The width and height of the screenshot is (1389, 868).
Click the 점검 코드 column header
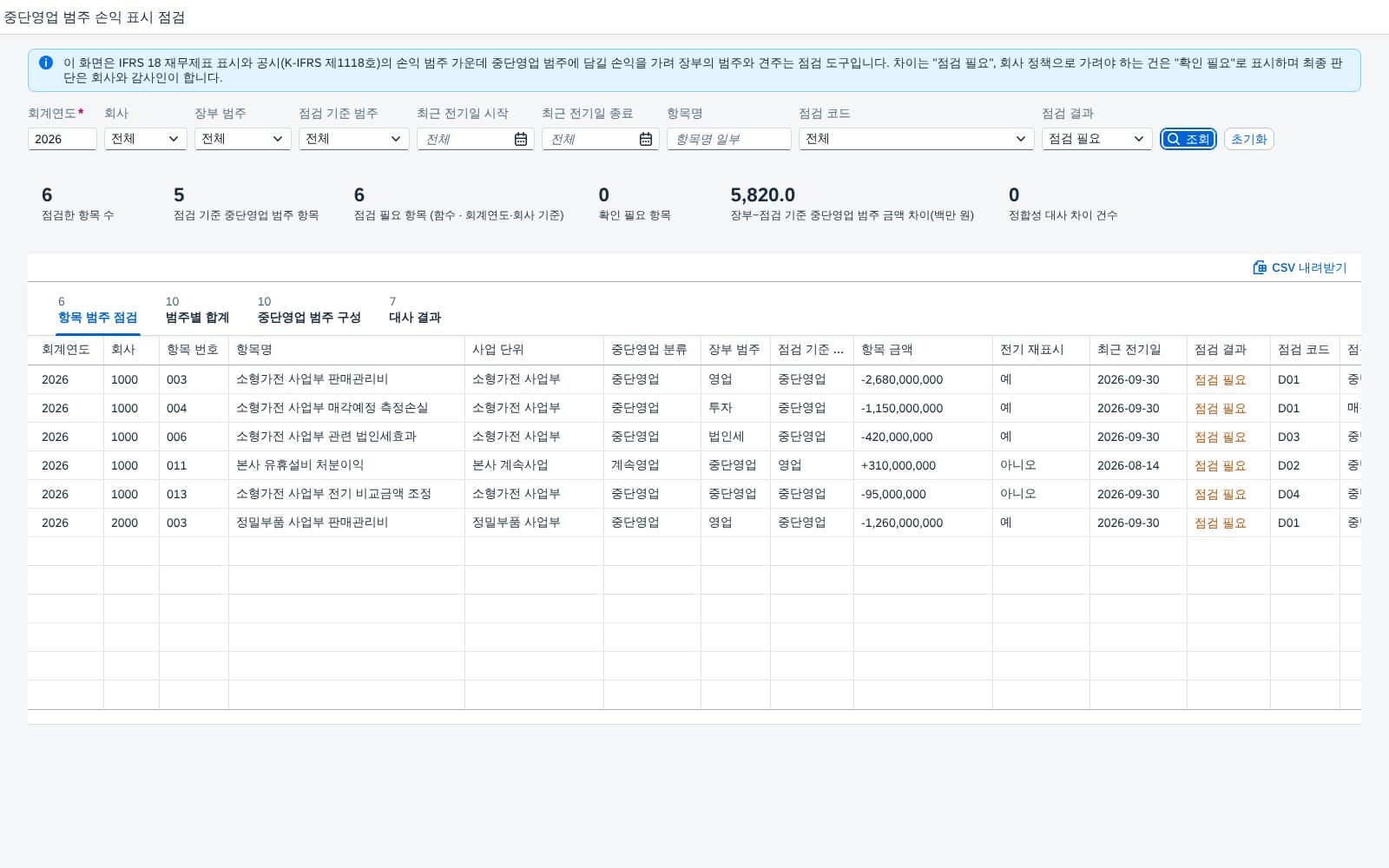1306,350
